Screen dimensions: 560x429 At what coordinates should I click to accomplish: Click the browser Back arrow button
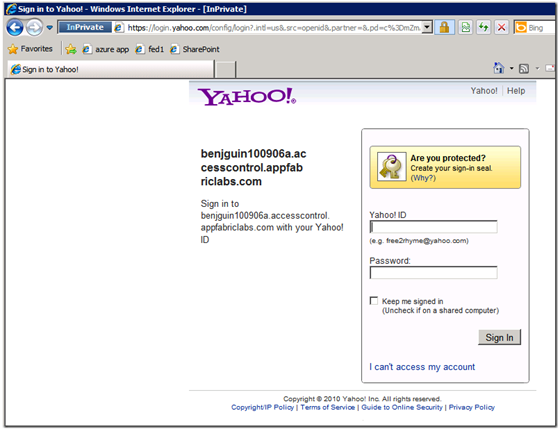(15, 28)
